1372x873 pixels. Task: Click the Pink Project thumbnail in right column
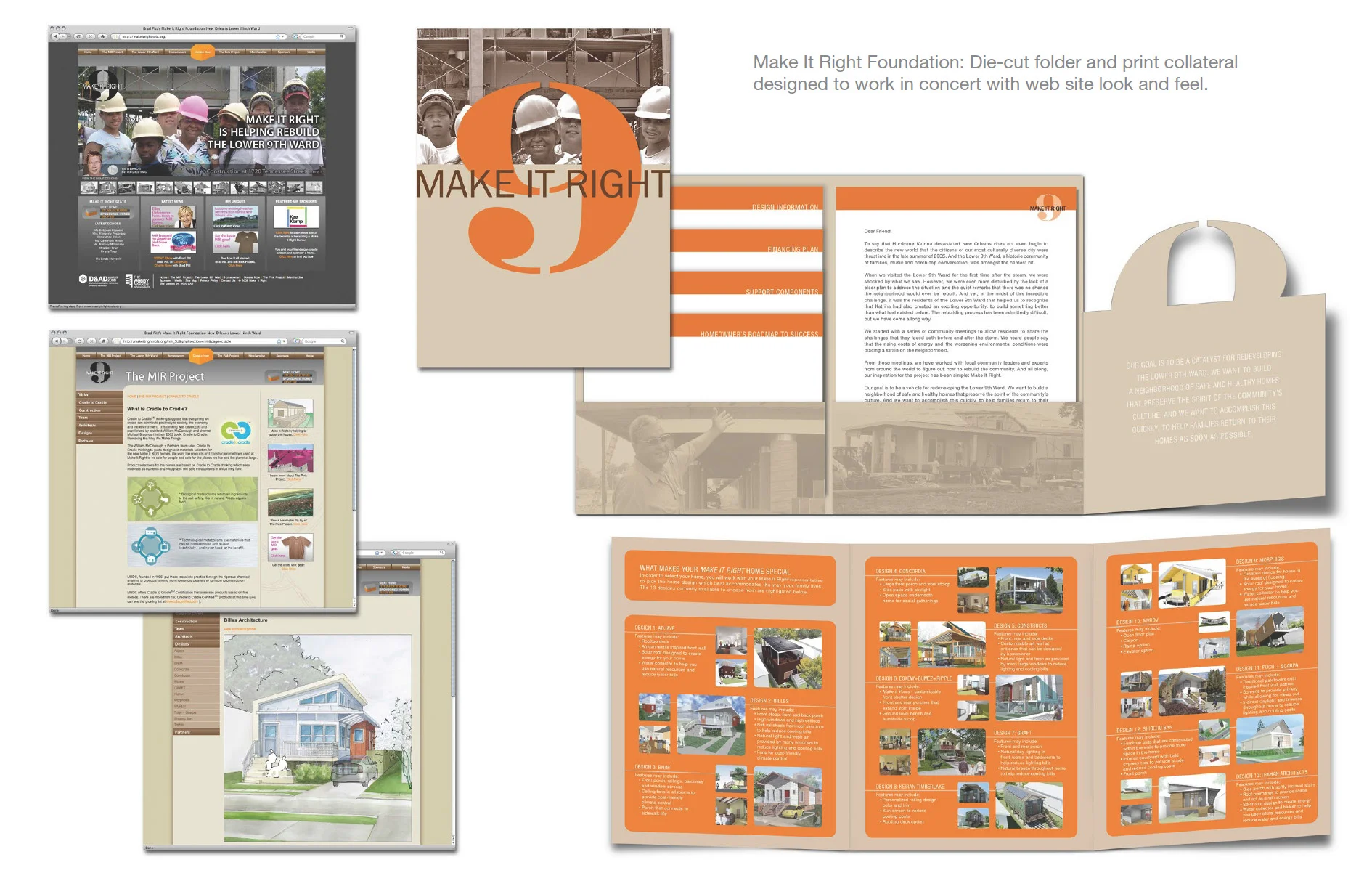pos(290,459)
